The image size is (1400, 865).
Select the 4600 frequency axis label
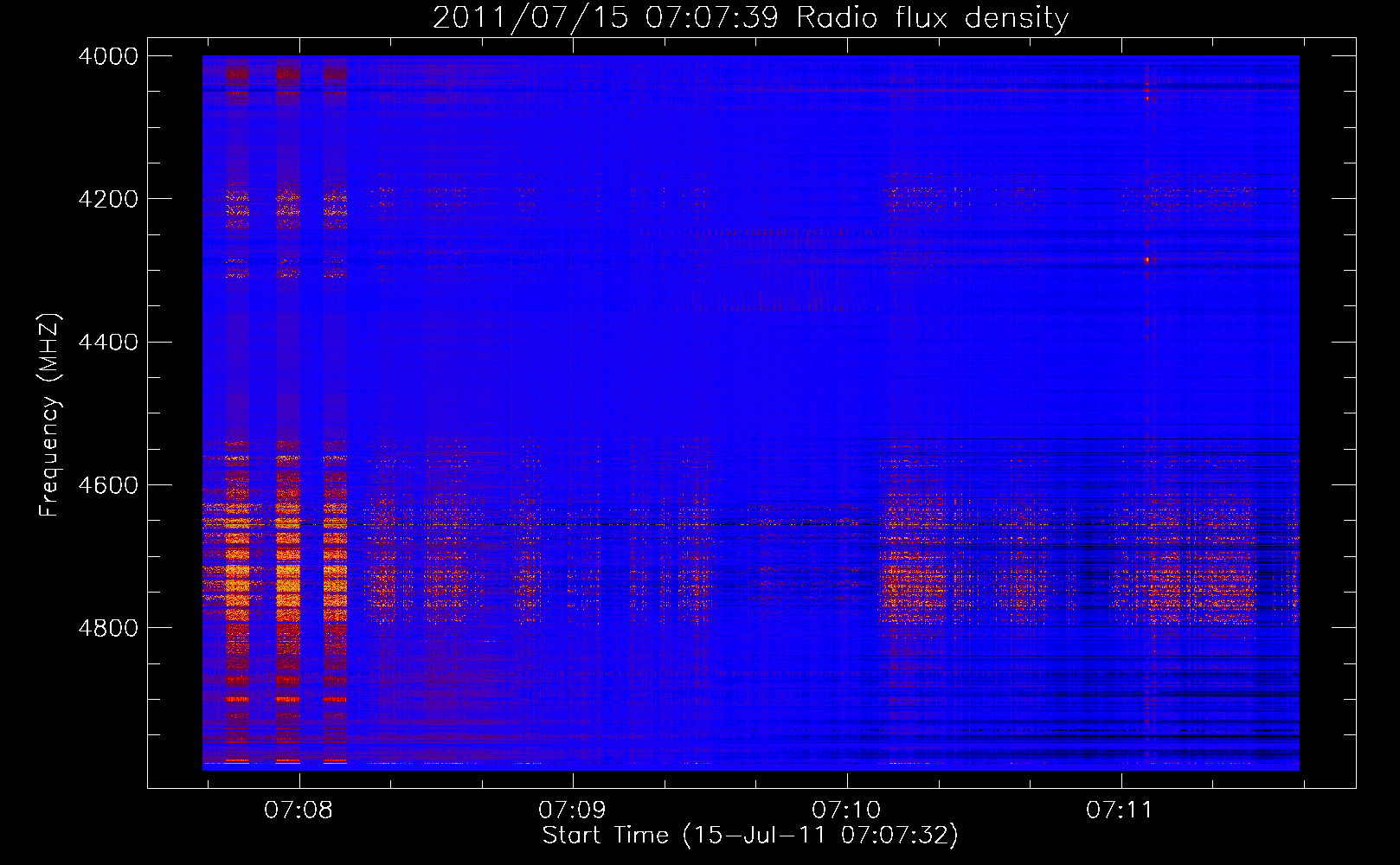[108, 485]
